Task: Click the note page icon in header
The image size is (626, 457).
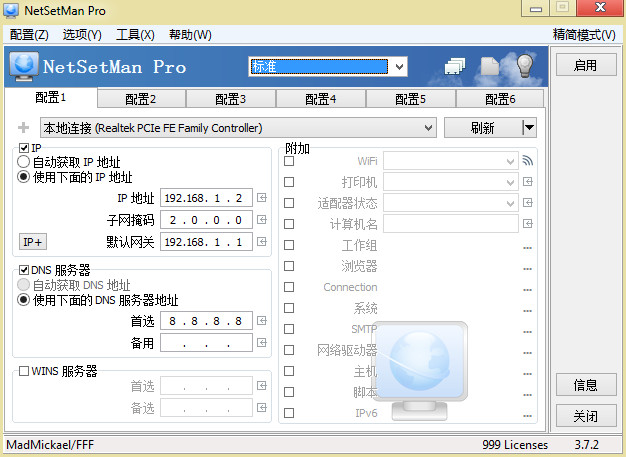Action: 489,66
